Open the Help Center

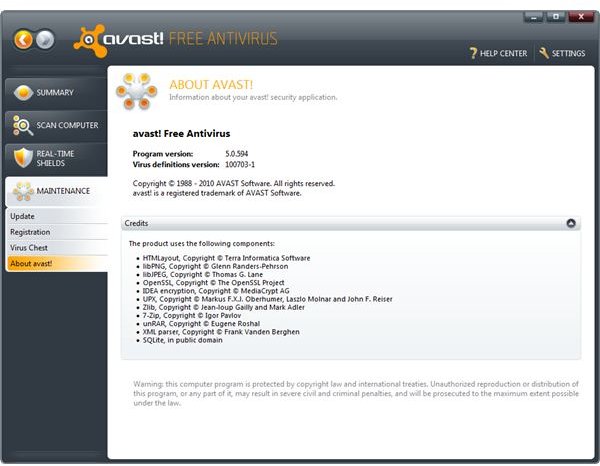(x=498, y=53)
